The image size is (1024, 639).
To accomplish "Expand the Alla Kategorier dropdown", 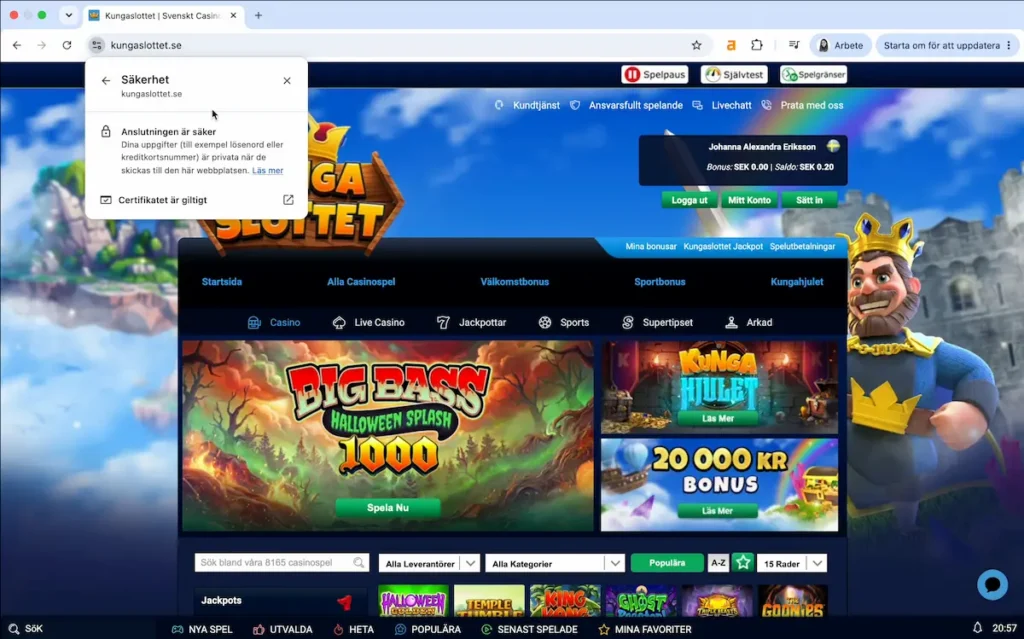I will [554, 563].
